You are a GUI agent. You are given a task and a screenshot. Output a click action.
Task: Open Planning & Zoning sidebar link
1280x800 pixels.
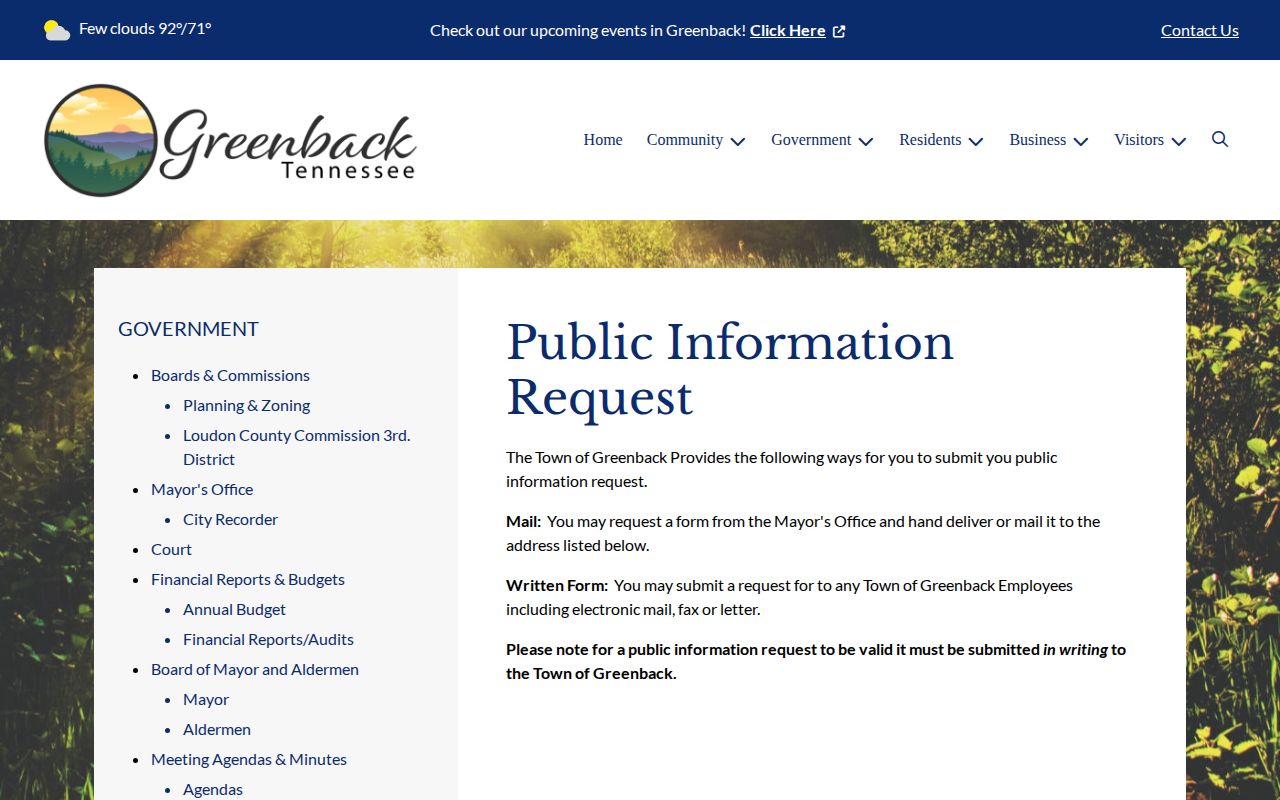point(246,405)
